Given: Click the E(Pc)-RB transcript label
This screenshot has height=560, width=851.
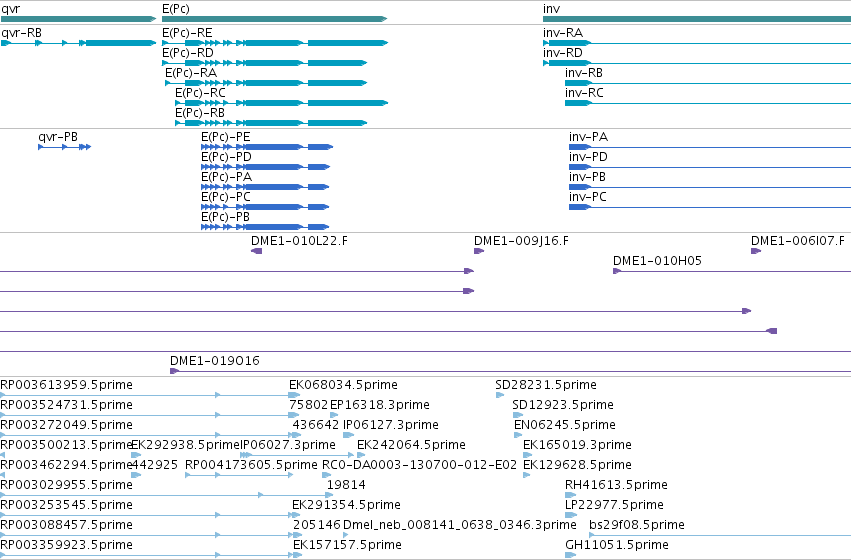Looking at the screenshot, I should [200, 113].
